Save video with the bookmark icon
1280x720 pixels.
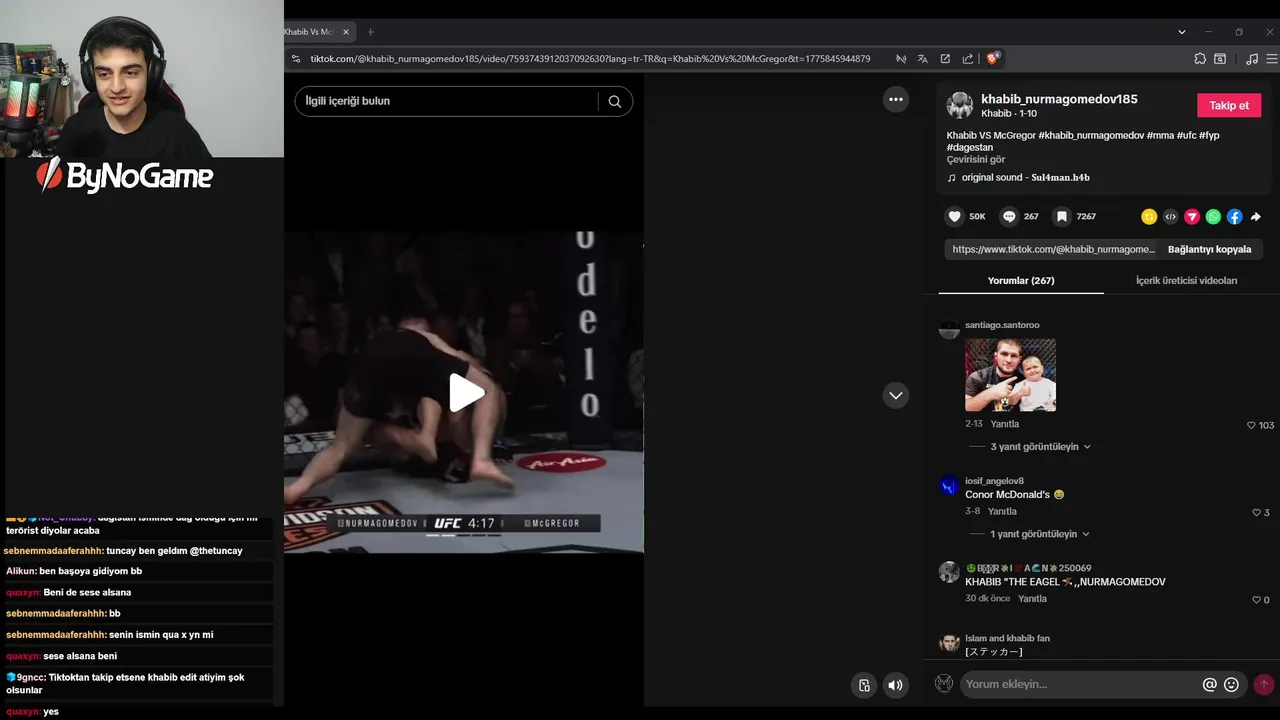[1062, 216]
